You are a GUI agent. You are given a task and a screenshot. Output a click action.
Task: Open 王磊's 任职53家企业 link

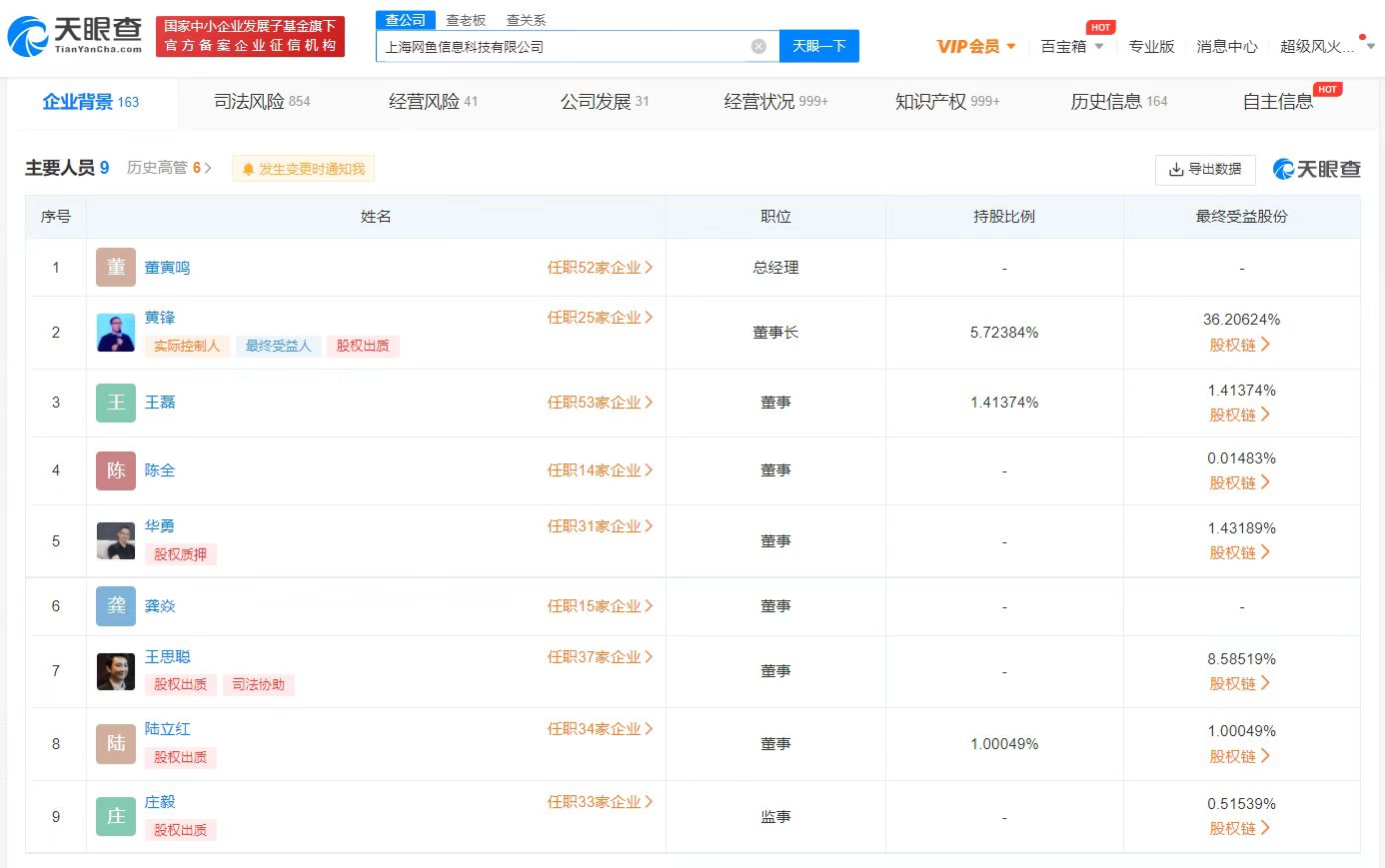coord(600,403)
